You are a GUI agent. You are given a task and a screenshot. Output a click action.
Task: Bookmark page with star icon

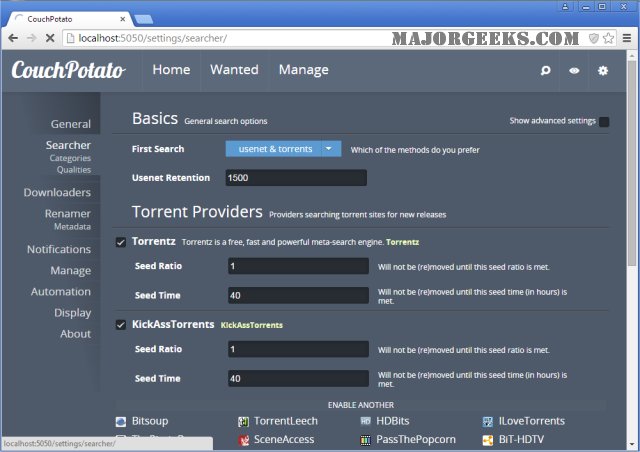tap(608, 38)
